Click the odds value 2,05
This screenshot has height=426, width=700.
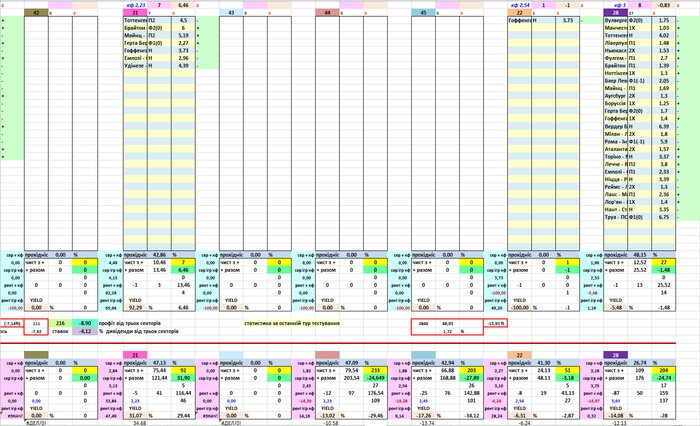click(x=664, y=81)
